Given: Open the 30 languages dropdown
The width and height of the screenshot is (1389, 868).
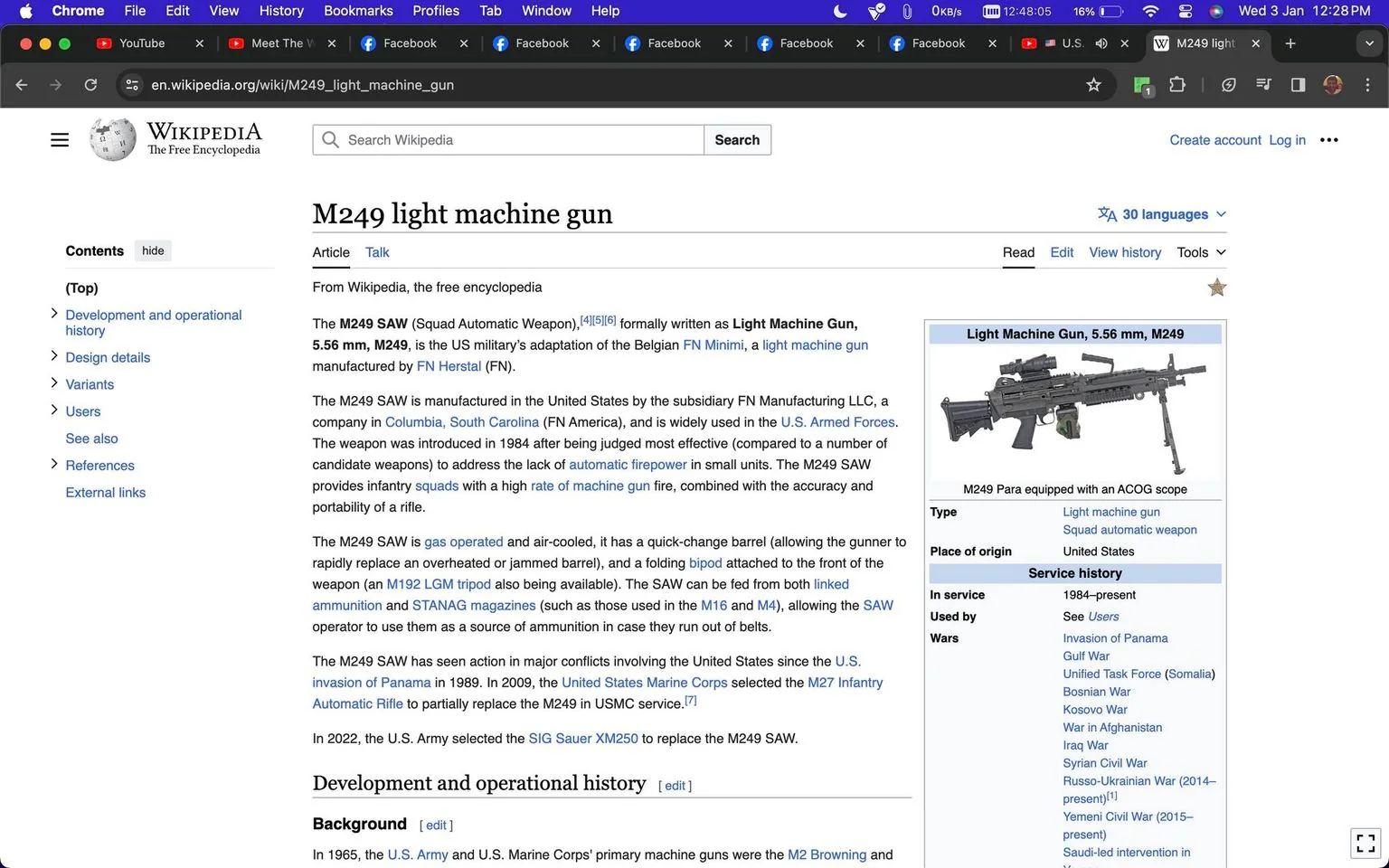Looking at the screenshot, I should tap(1162, 214).
